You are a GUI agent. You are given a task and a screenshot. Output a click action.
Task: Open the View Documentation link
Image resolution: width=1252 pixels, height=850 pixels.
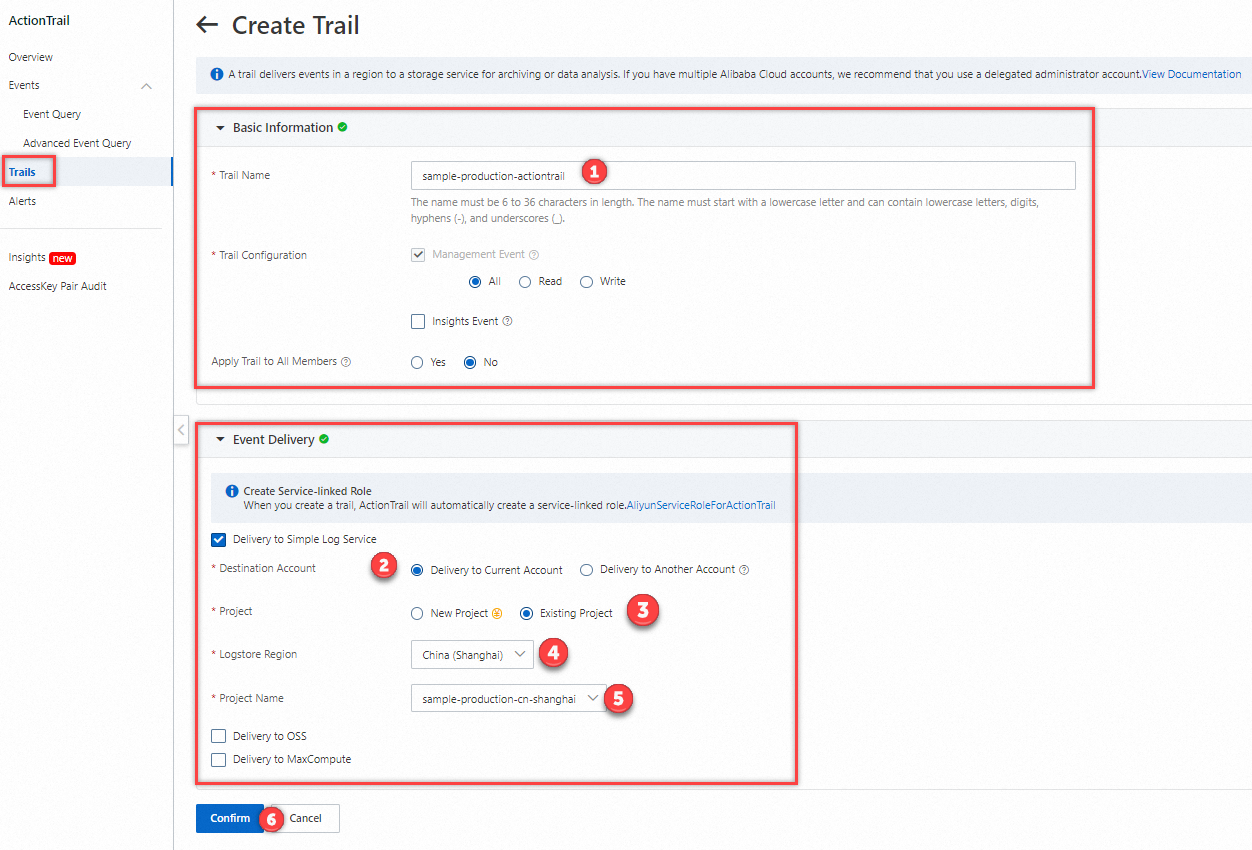click(1192, 74)
